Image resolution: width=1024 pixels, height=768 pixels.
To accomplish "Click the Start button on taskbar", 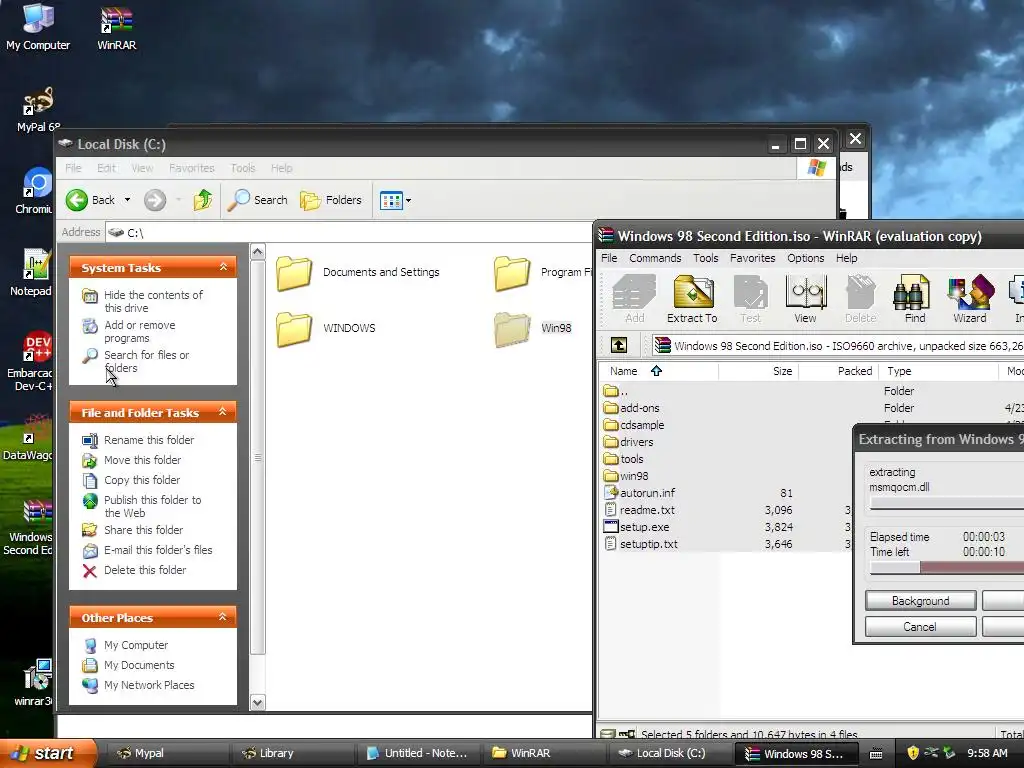I will coord(47,753).
